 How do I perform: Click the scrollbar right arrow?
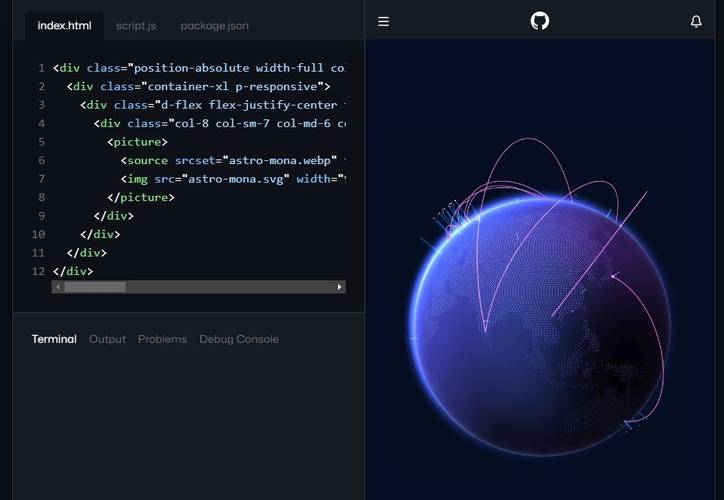point(339,287)
